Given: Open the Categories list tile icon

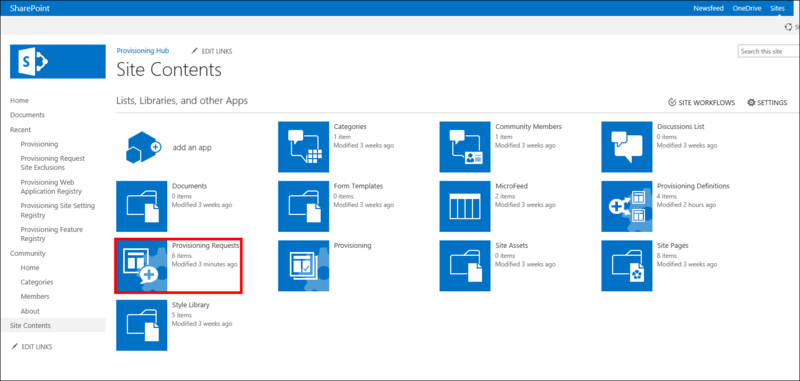Looking at the screenshot, I should tap(304, 147).
